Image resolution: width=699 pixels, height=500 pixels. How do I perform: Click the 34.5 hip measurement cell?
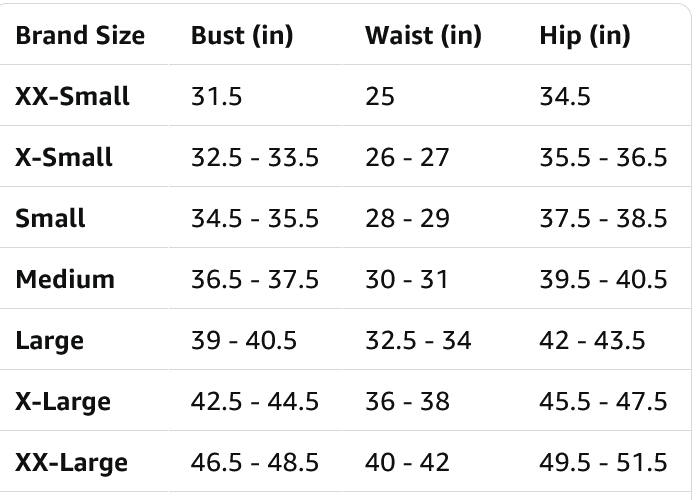[x=565, y=97]
